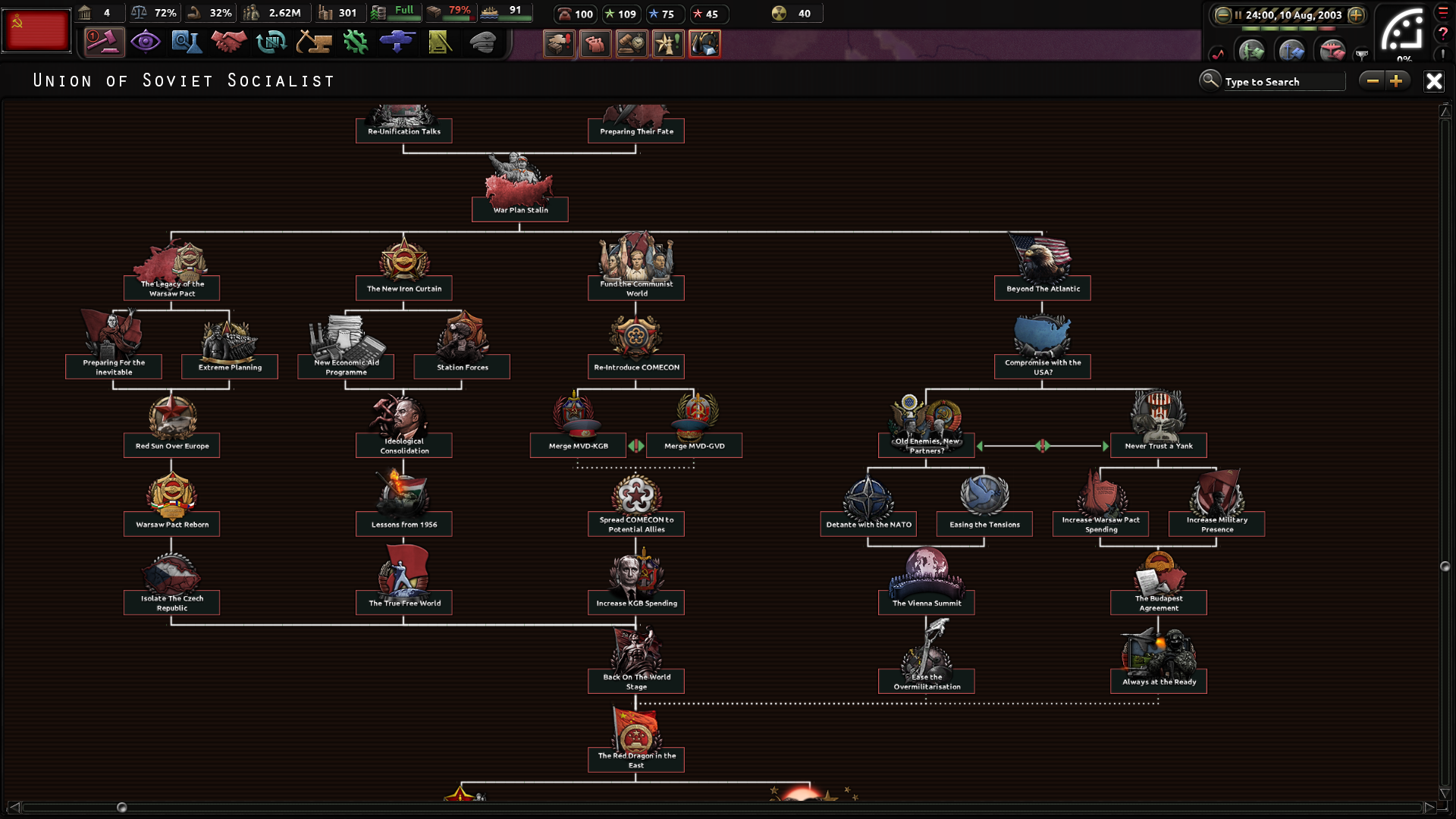Click the war support 32% indicator
This screenshot has width=1456, height=819.
pyautogui.click(x=210, y=13)
